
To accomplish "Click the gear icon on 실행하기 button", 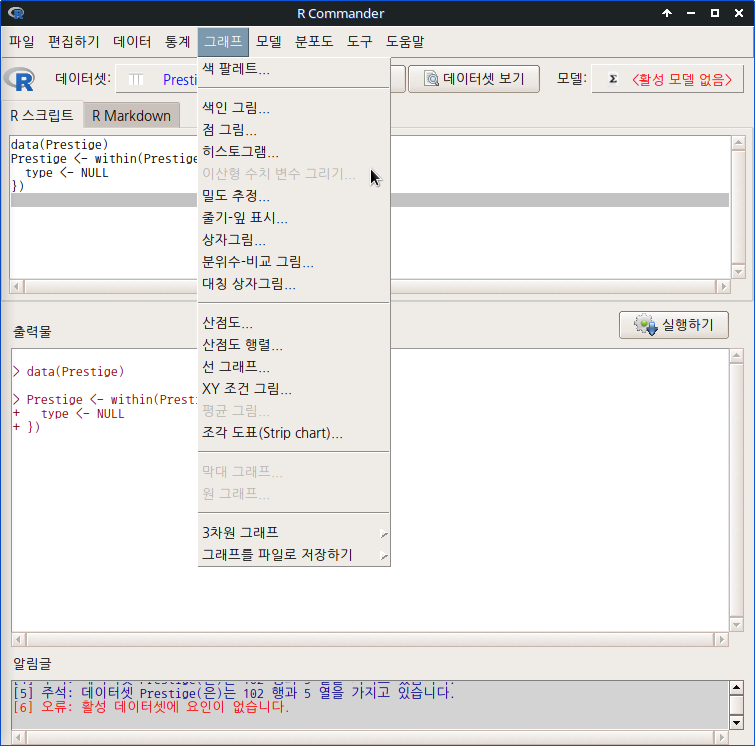I will point(645,325).
